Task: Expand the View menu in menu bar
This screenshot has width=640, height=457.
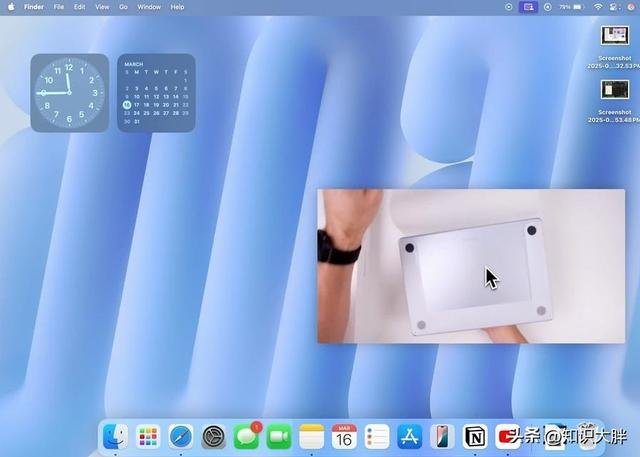Action: tap(102, 6)
